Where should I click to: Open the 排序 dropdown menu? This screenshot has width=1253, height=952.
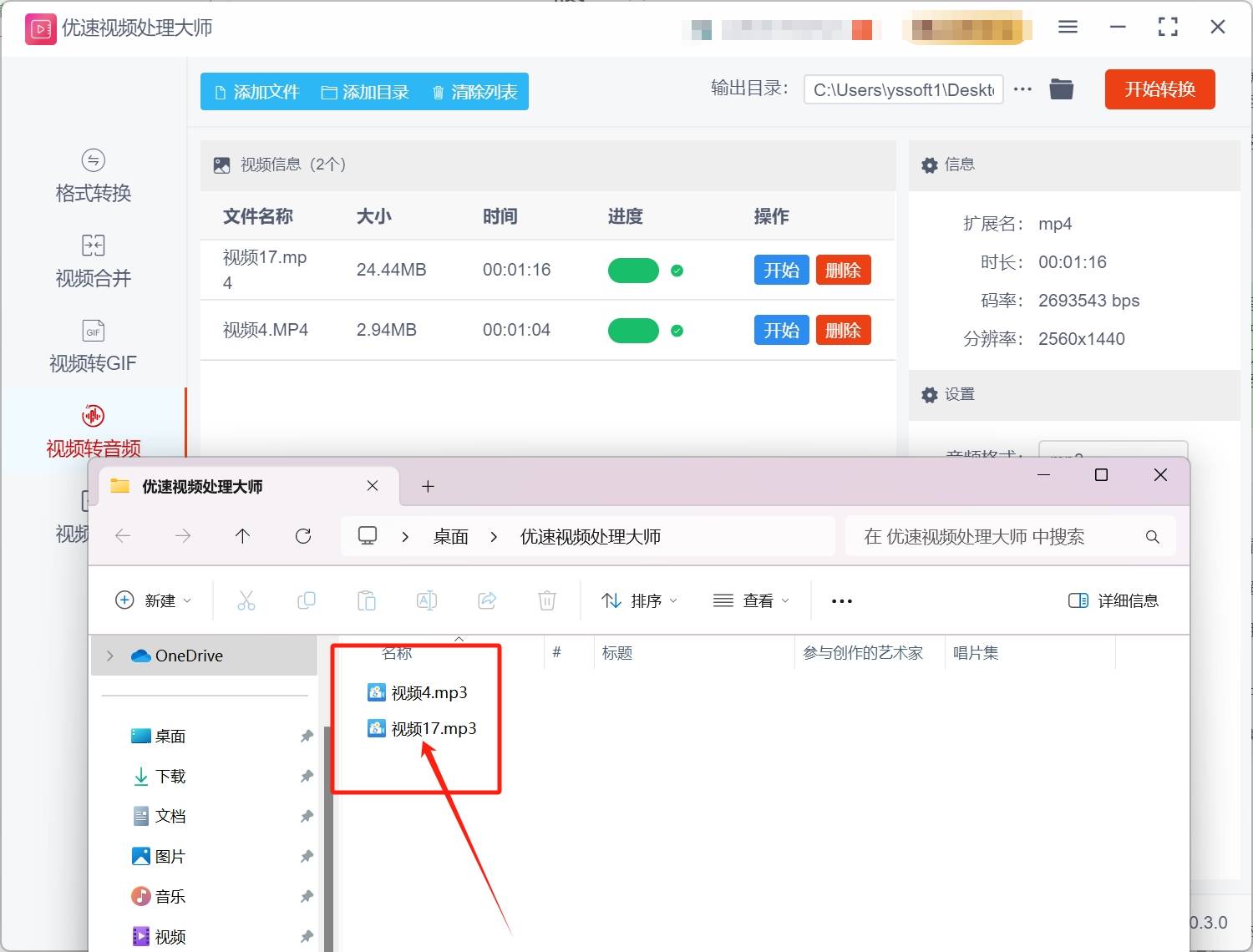click(639, 600)
